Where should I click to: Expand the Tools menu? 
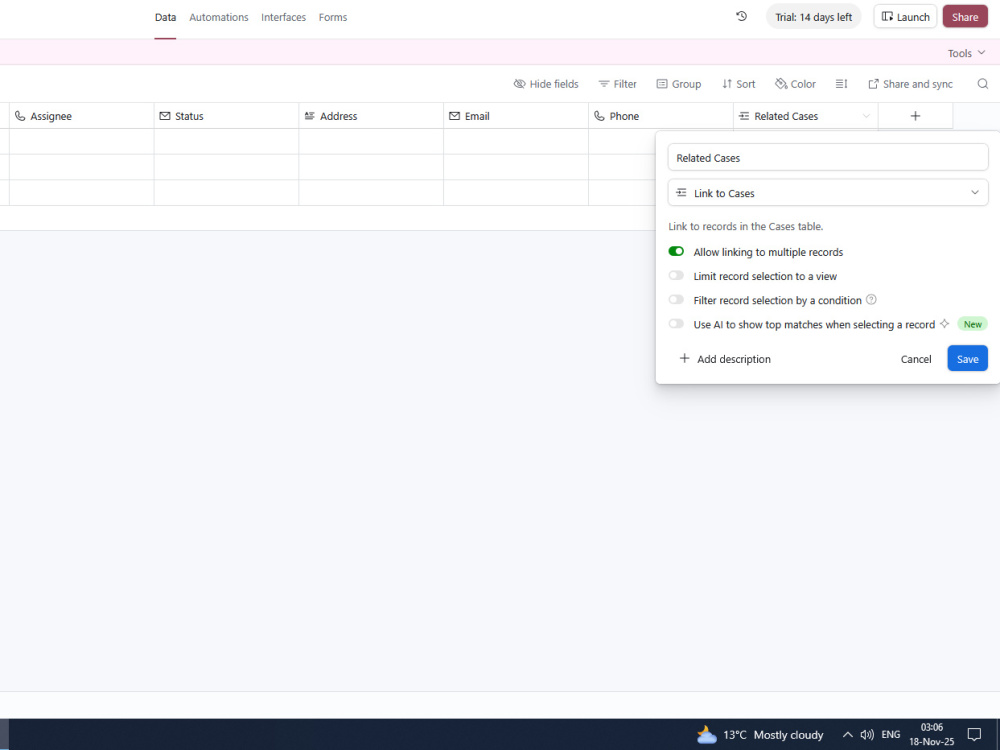tap(966, 53)
